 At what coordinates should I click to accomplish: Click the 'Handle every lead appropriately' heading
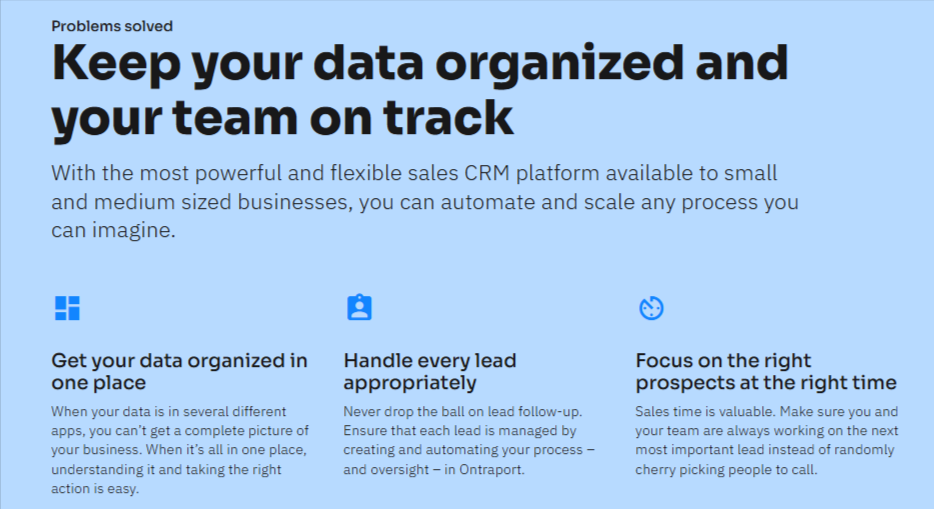430,371
